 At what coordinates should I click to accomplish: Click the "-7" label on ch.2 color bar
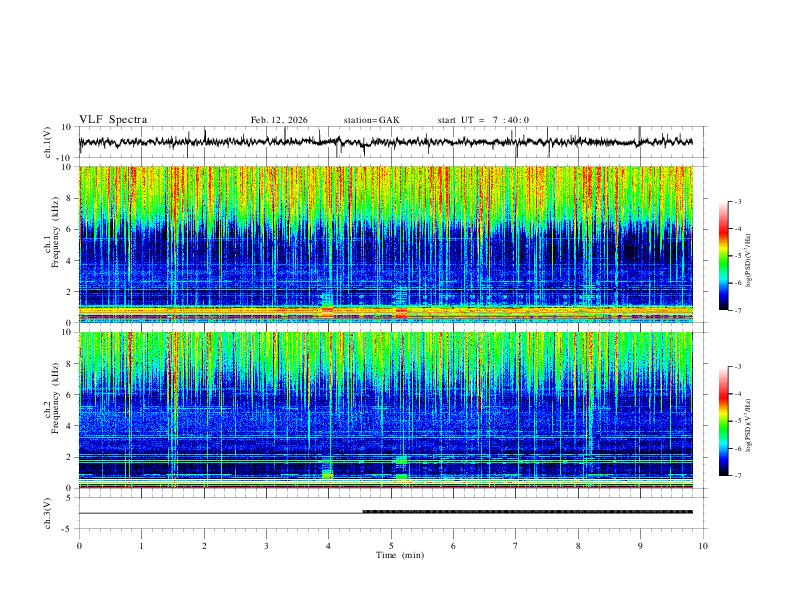point(738,475)
